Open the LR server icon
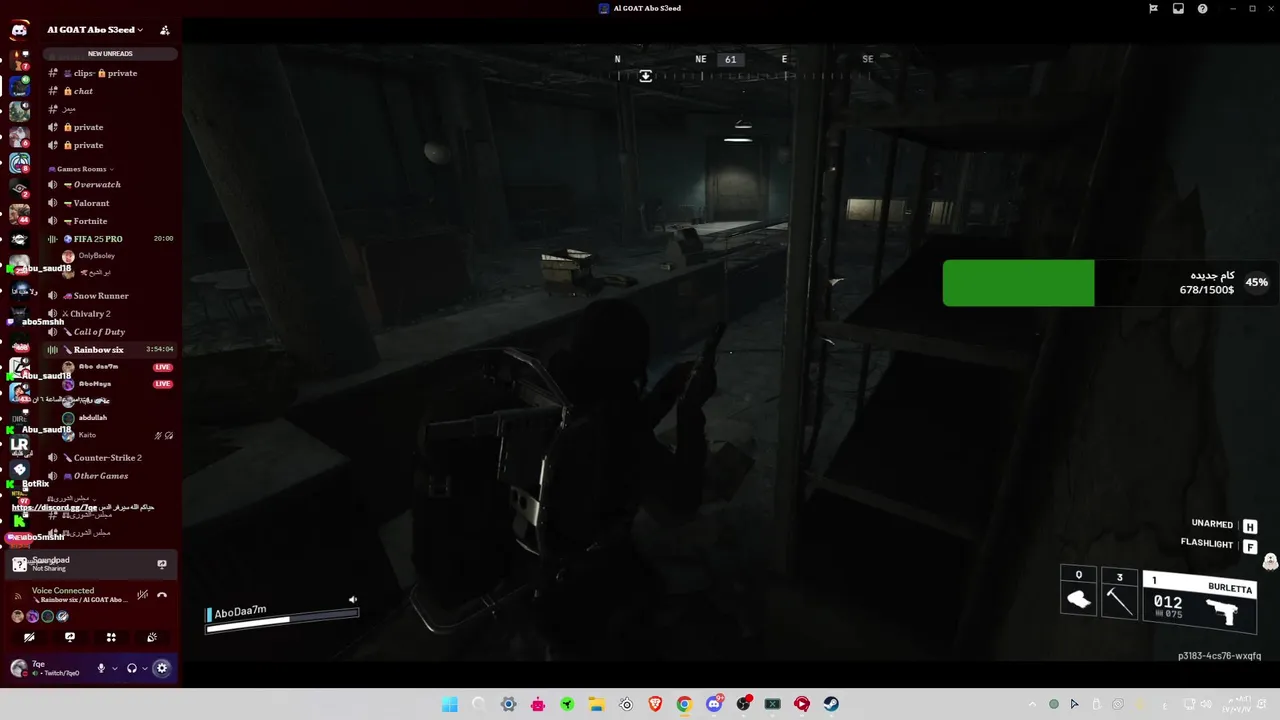Image resolution: width=1280 pixels, height=720 pixels. [x=19, y=444]
